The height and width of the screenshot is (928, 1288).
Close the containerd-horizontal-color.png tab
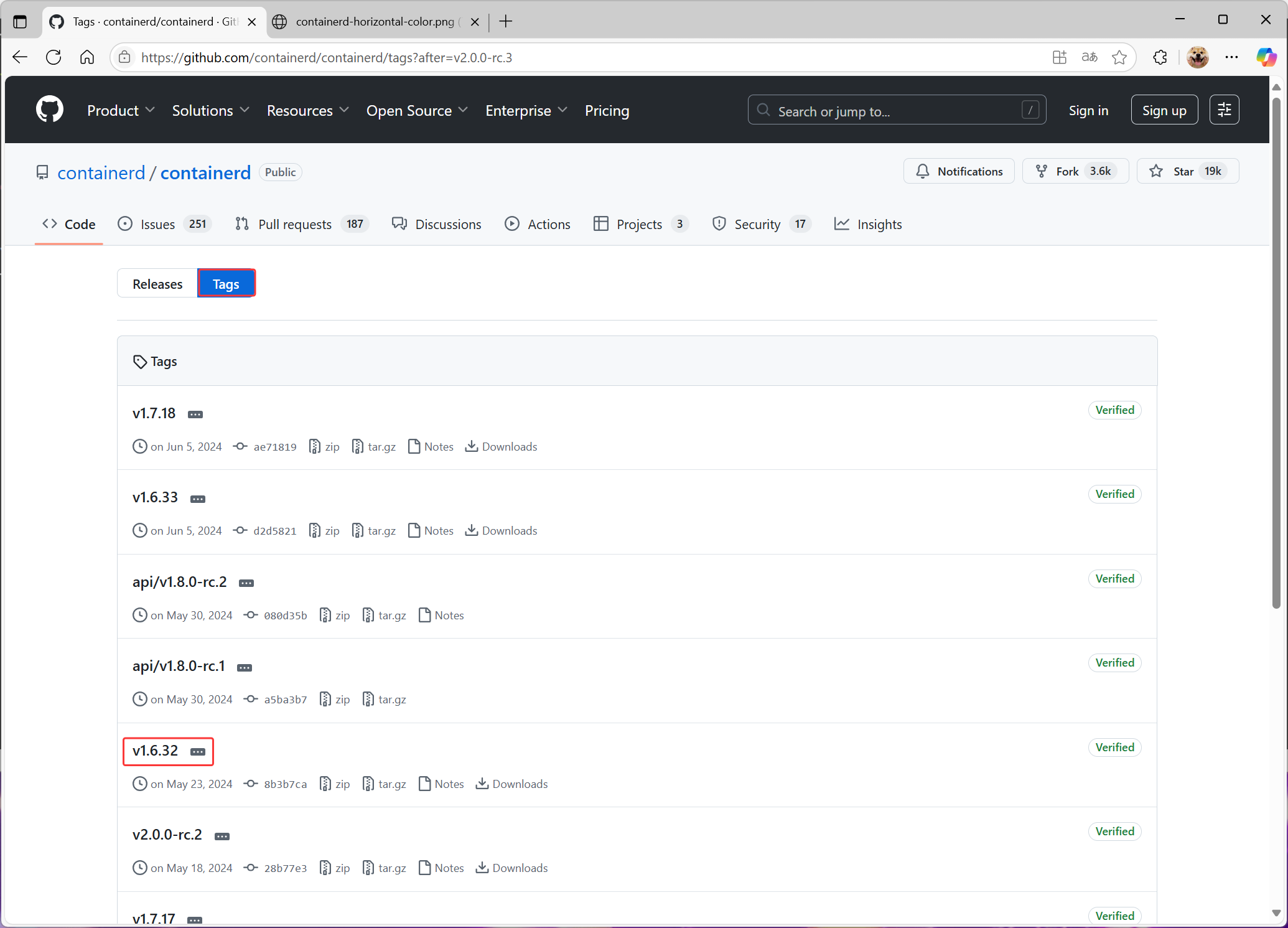[475, 22]
